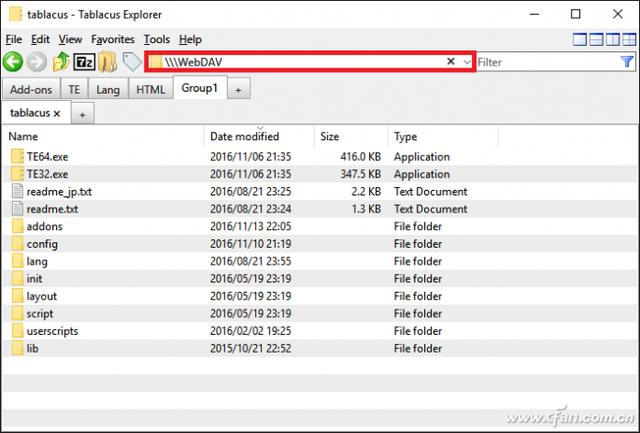Click the script folder icon
Image resolution: width=640 pixels, height=433 pixels.
[x=18, y=314]
